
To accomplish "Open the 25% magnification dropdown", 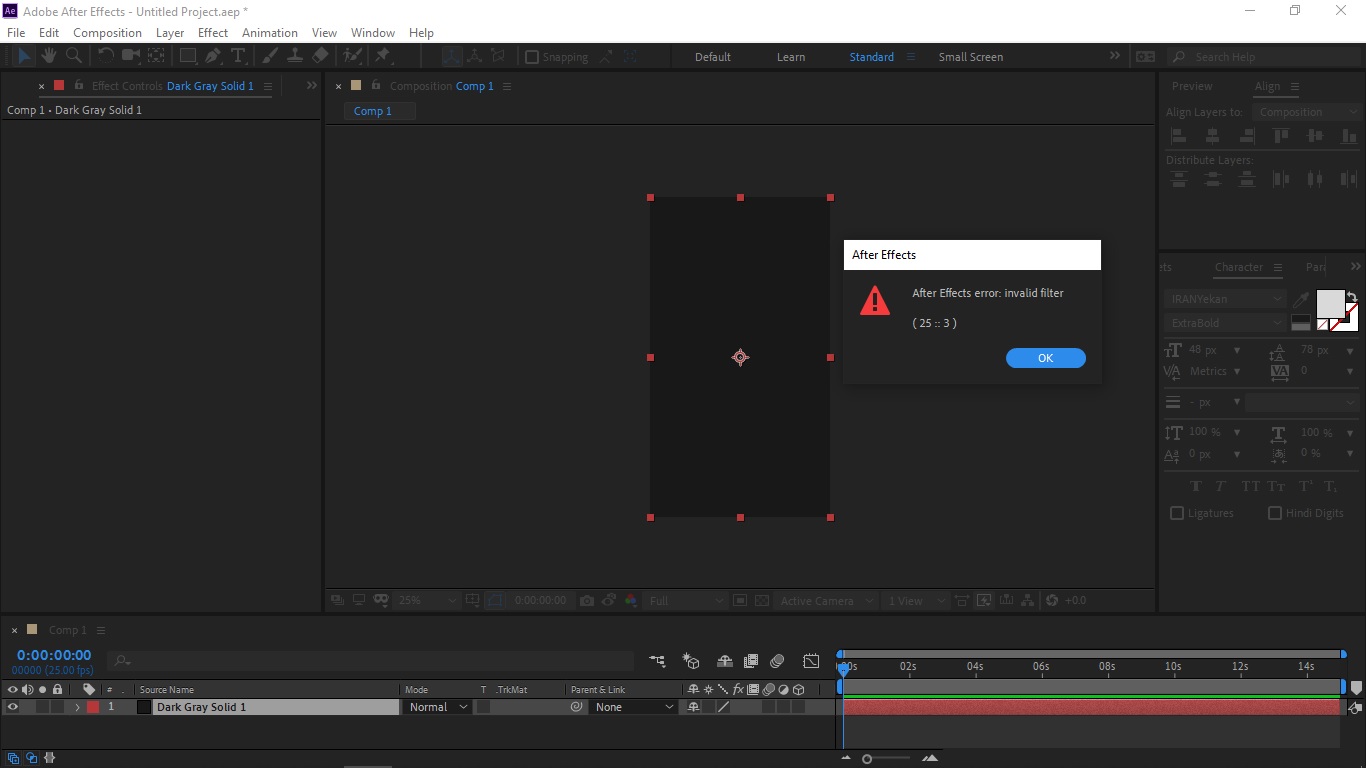I will [427, 601].
